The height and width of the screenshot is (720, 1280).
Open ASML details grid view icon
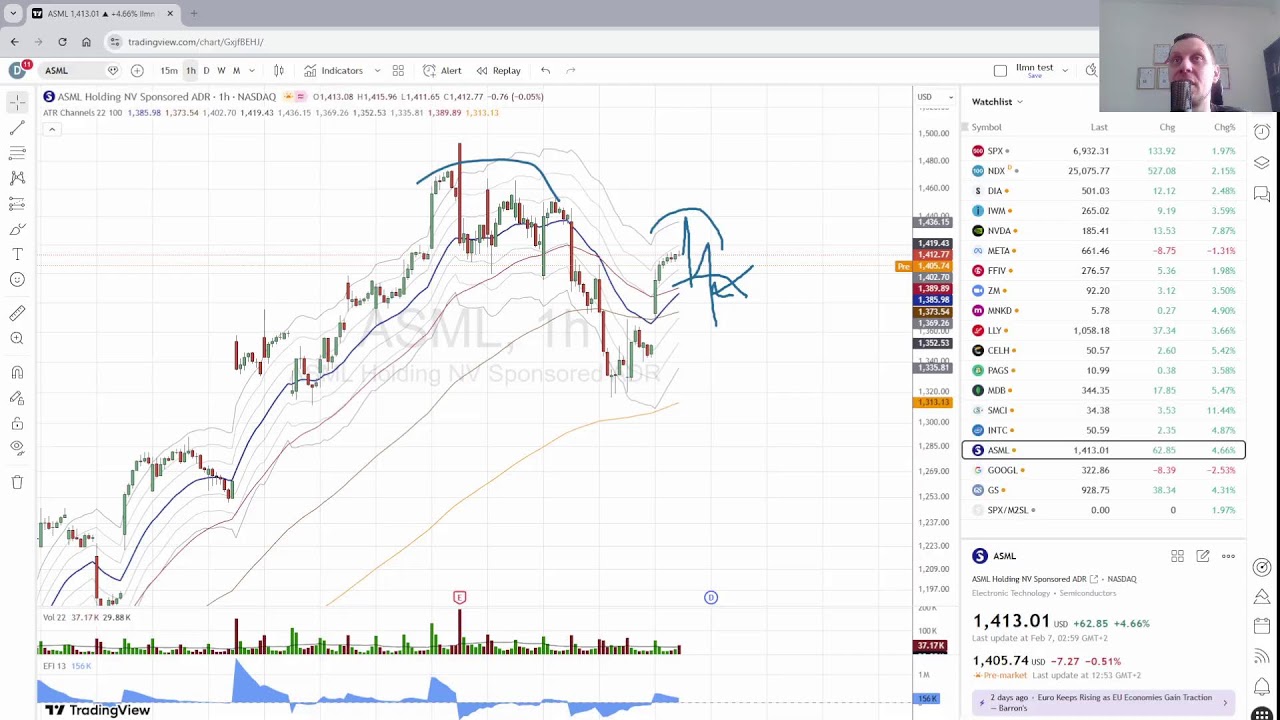(1177, 556)
